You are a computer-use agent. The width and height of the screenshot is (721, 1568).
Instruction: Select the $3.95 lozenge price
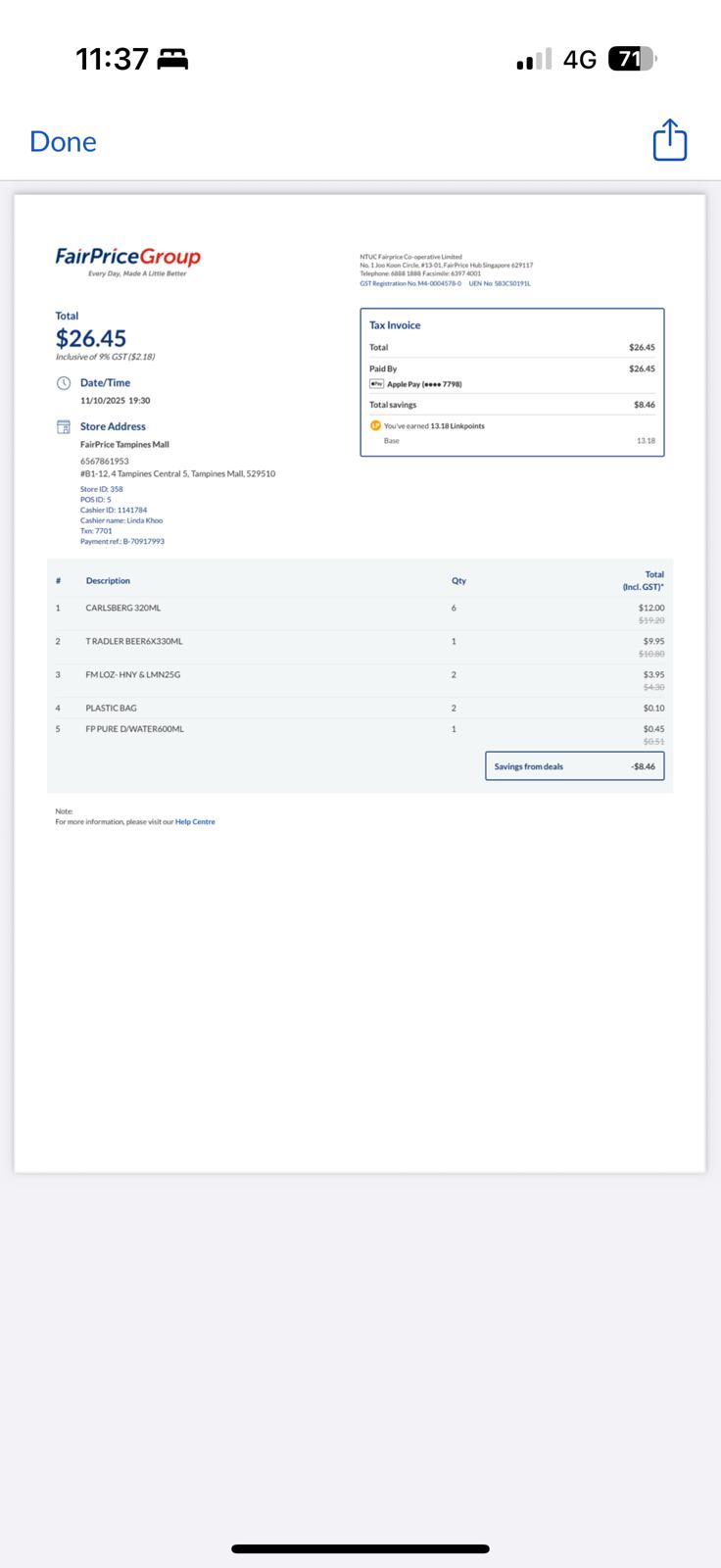(653, 675)
